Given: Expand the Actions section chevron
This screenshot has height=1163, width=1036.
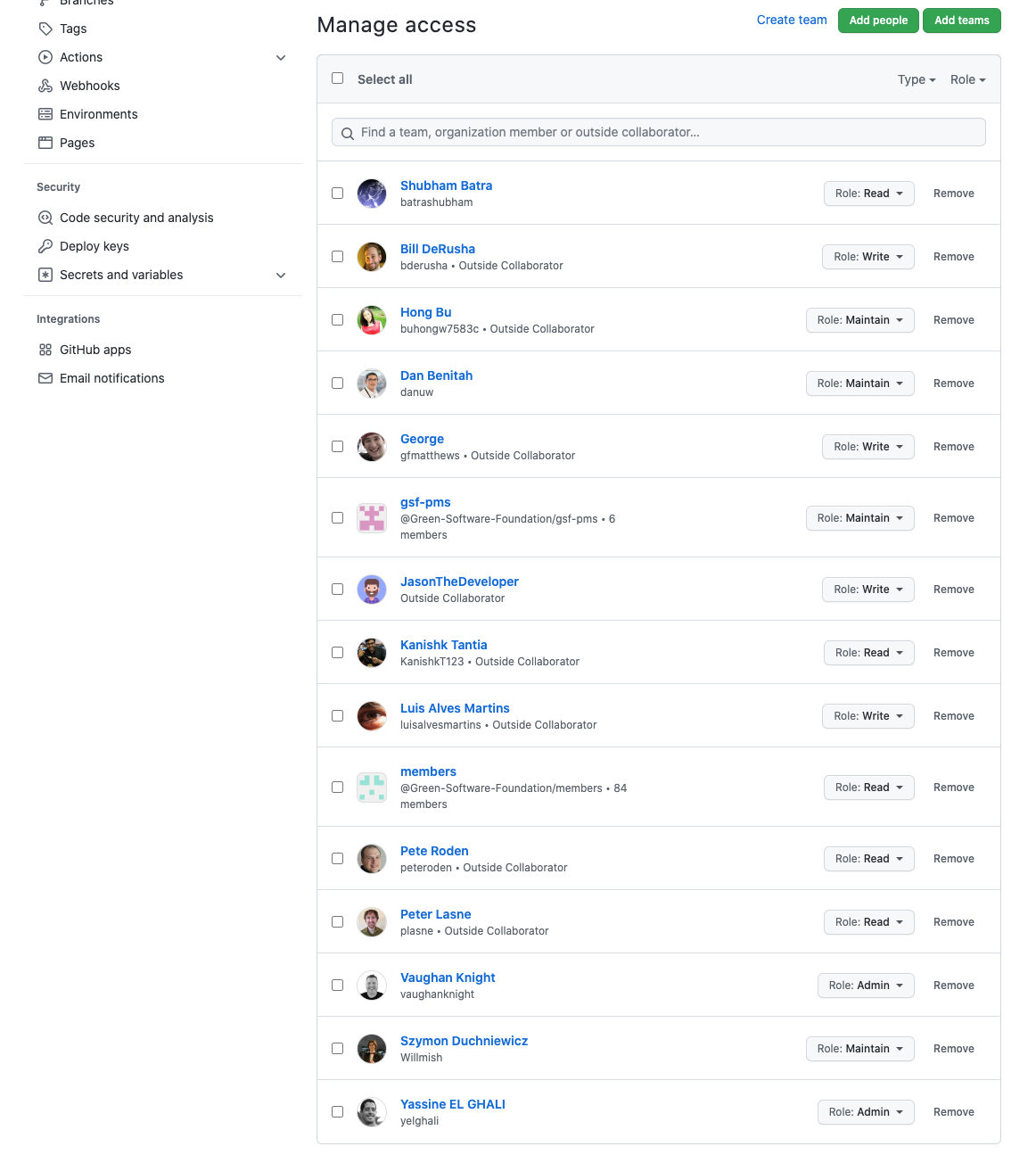Looking at the screenshot, I should coord(281,57).
